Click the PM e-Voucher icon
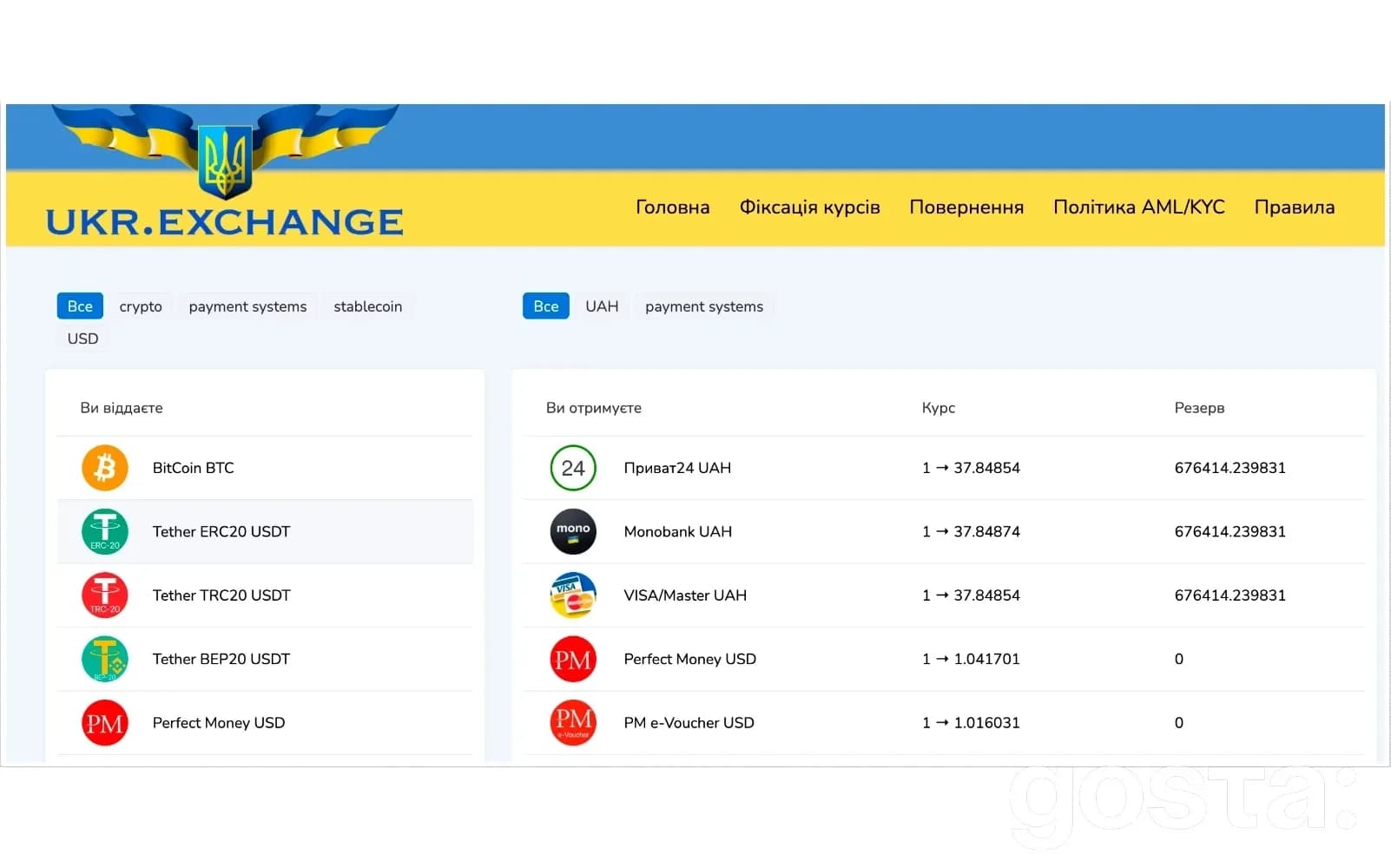Viewport: 1391px width, 868px height. tap(573, 723)
